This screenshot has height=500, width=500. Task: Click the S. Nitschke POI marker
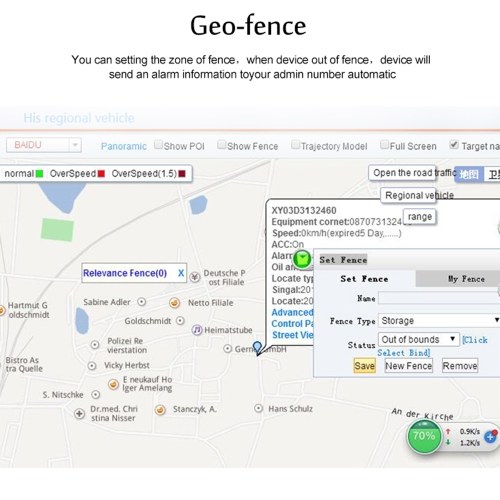(x=96, y=395)
